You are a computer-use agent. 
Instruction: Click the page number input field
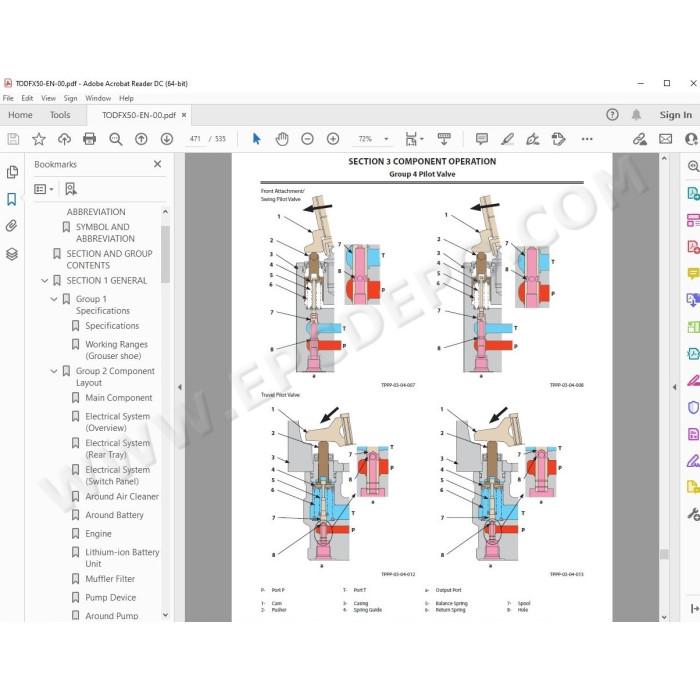point(195,139)
